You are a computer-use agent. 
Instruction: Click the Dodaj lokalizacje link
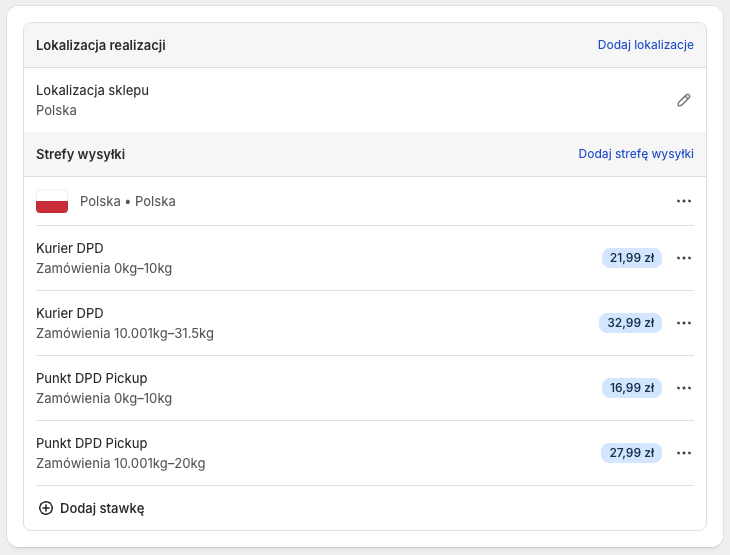point(645,45)
